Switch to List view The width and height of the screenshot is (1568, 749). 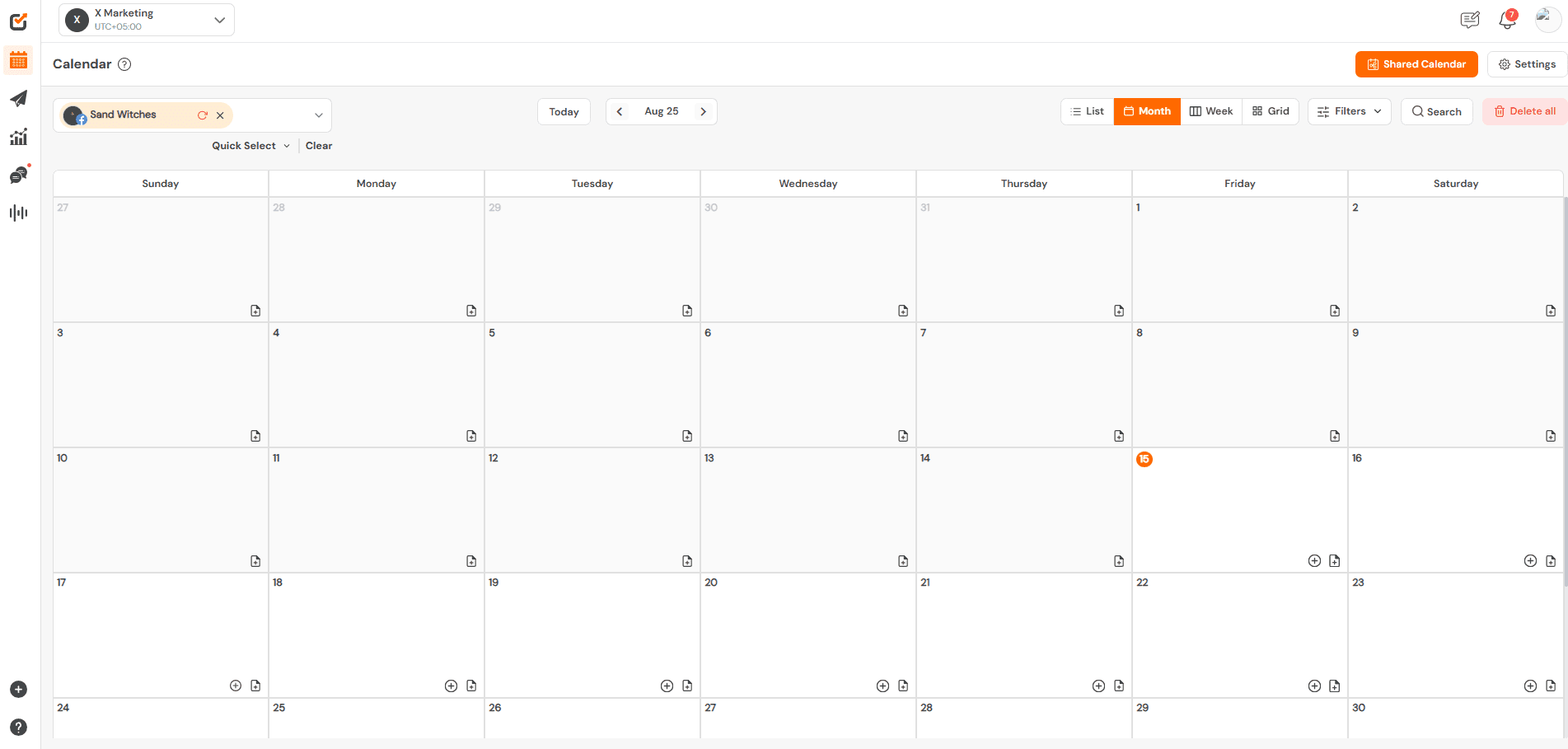1087,111
